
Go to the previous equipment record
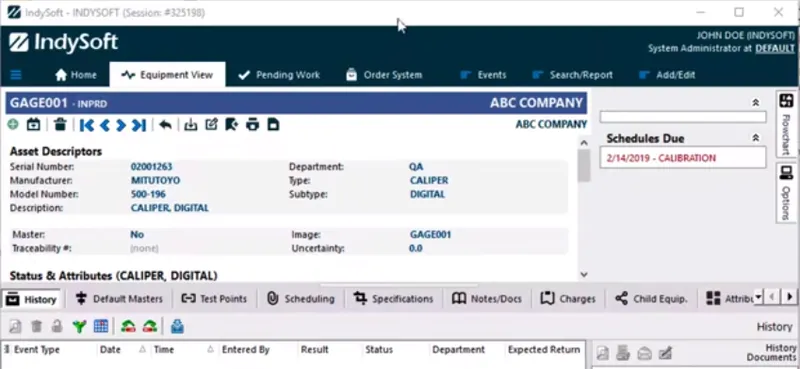pyautogui.click(x=105, y=125)
